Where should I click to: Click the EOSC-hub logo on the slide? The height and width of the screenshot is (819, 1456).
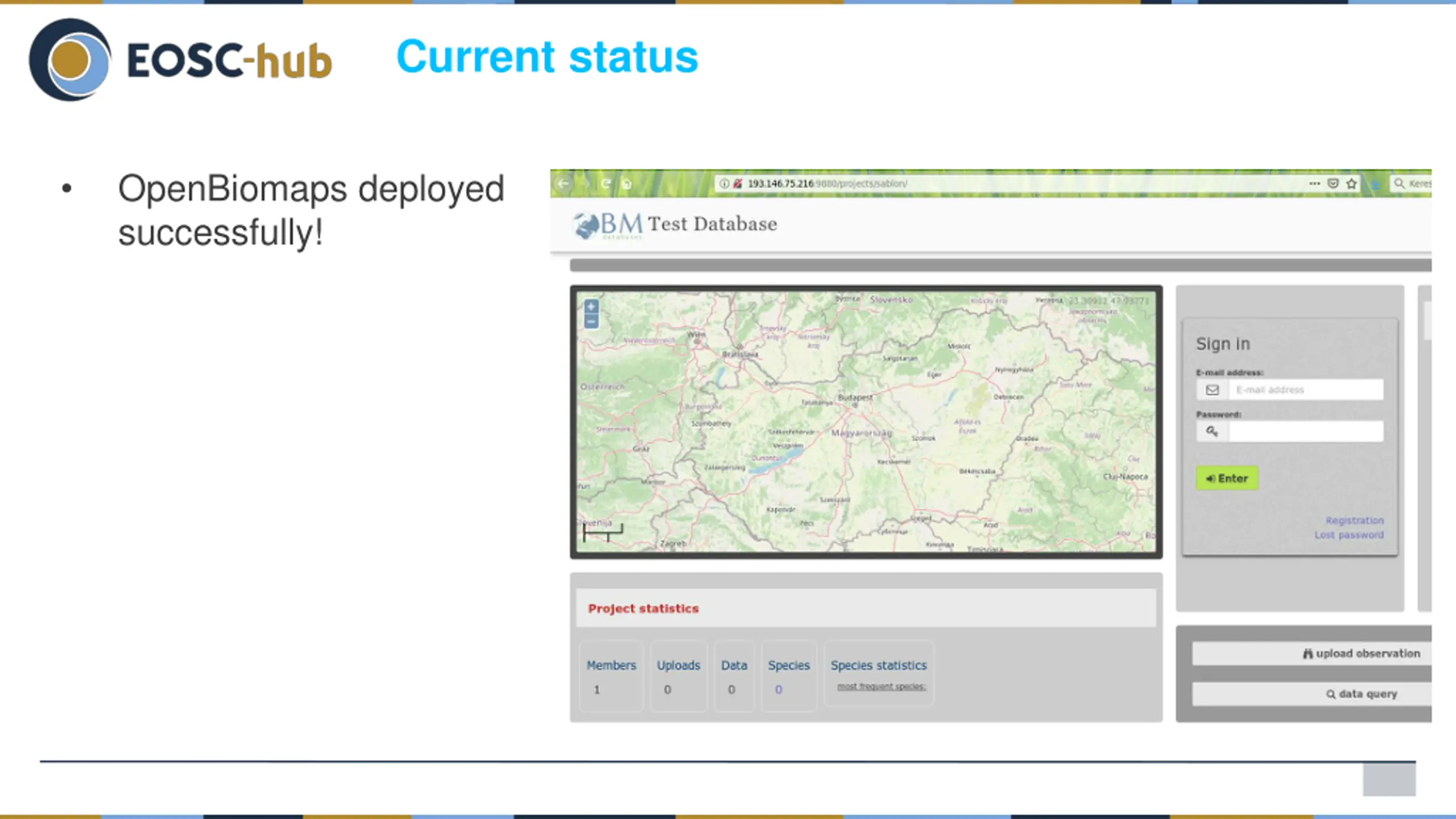pos(180,60)
